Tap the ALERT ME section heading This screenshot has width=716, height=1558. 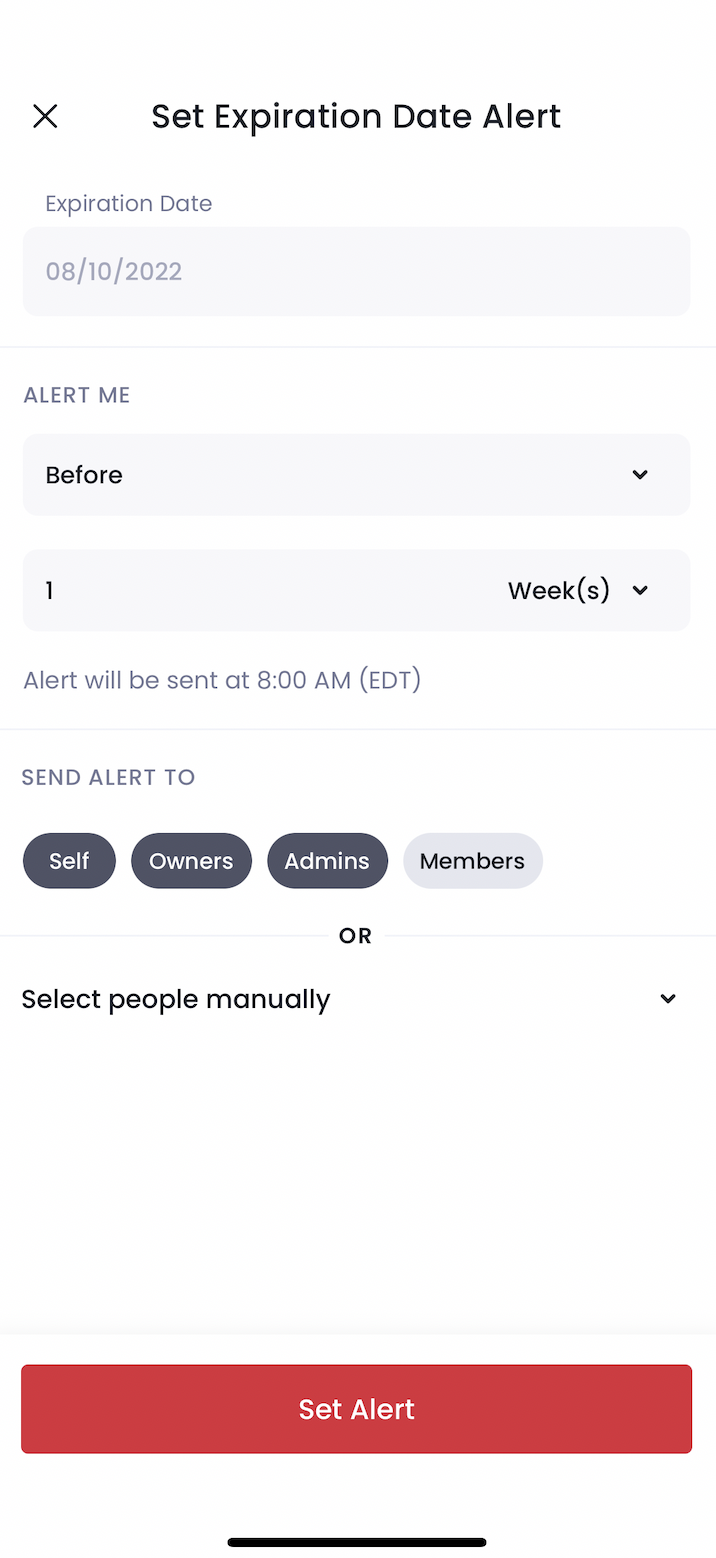77,395
